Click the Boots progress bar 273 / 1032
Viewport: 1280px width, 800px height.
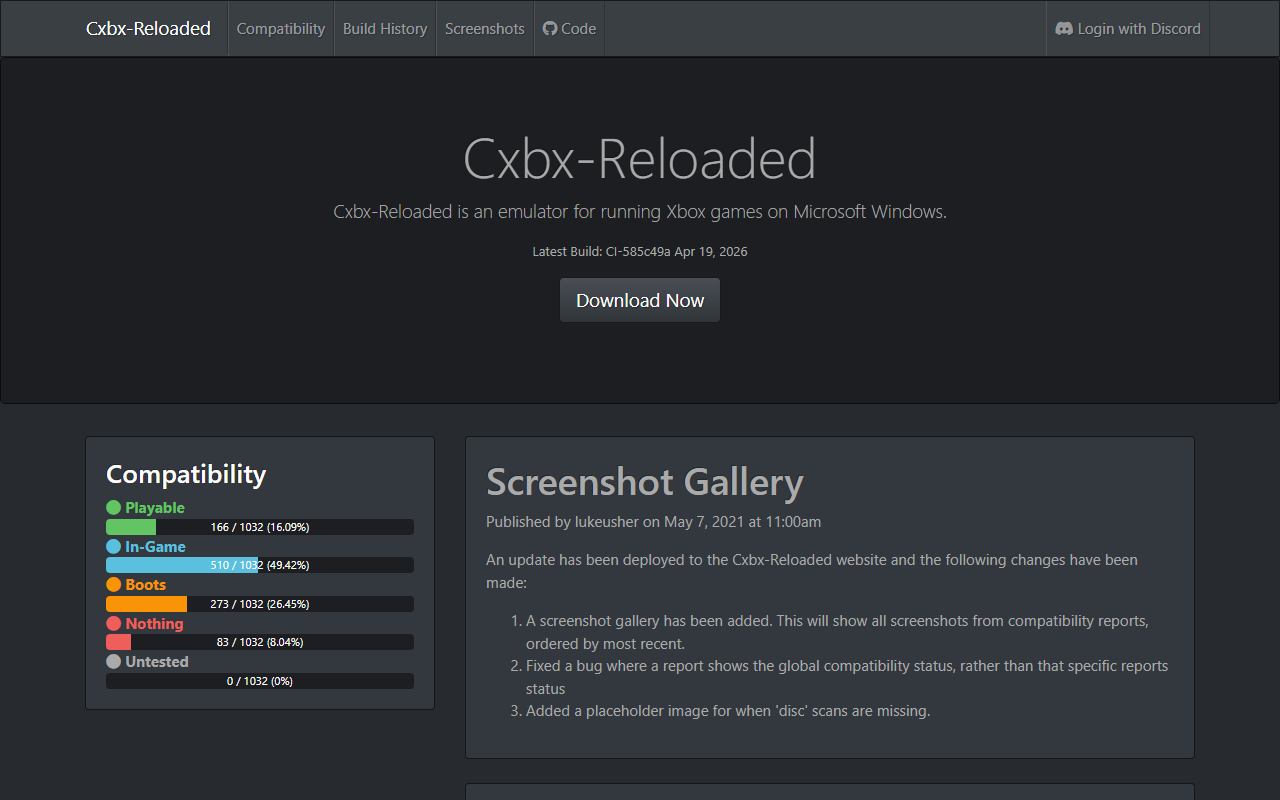tap(260, 604)
